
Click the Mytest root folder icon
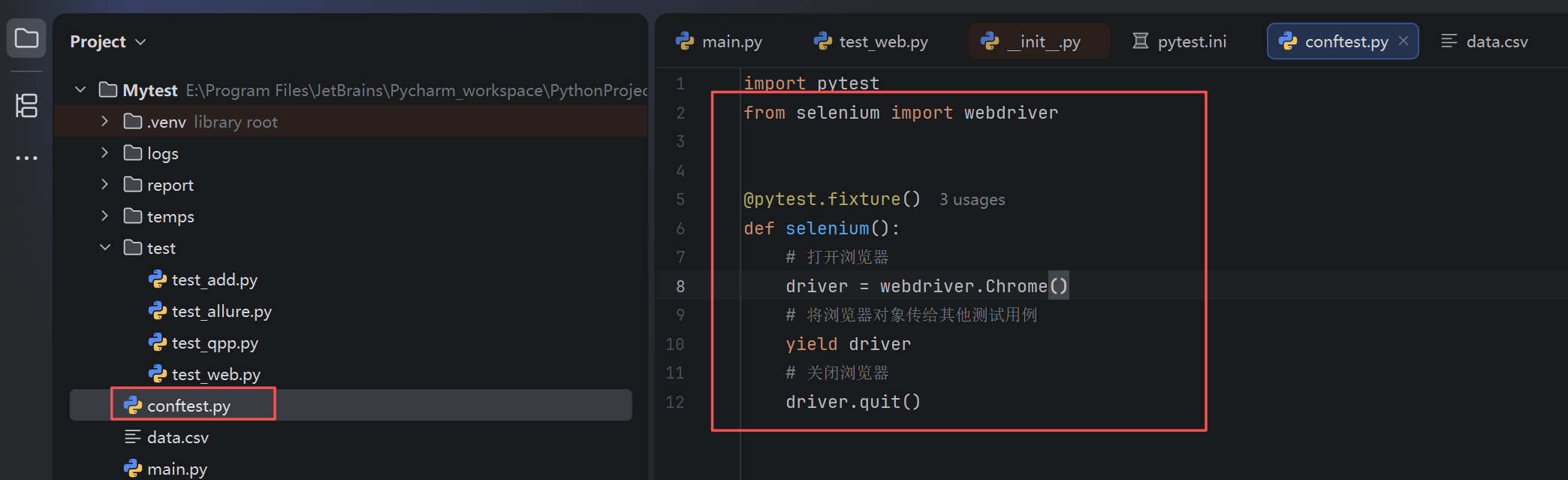tap(108, 90)
